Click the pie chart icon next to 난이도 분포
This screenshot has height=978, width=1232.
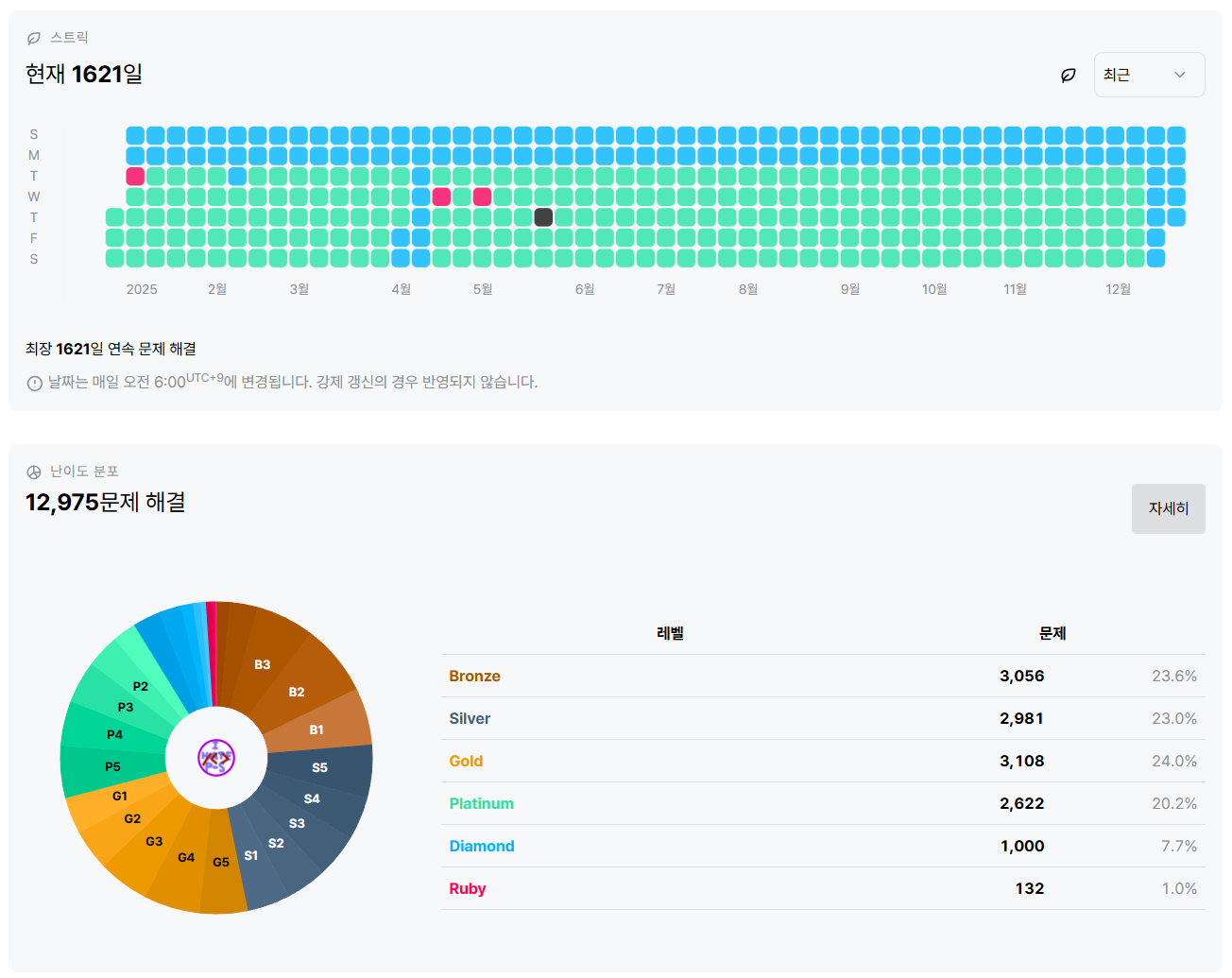34,471
